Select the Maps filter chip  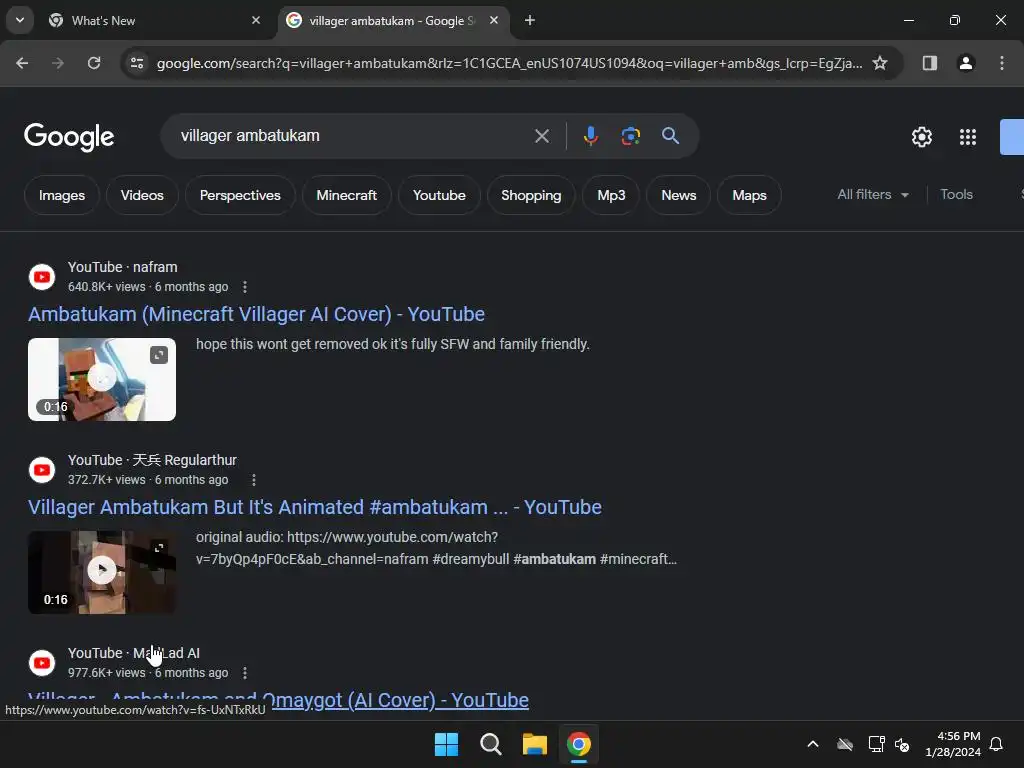[x=749, y=195]
